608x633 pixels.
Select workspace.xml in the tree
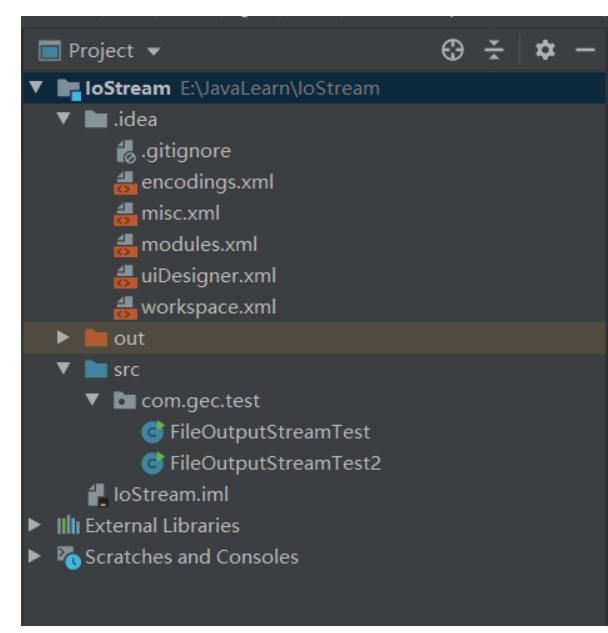[208, 306]
